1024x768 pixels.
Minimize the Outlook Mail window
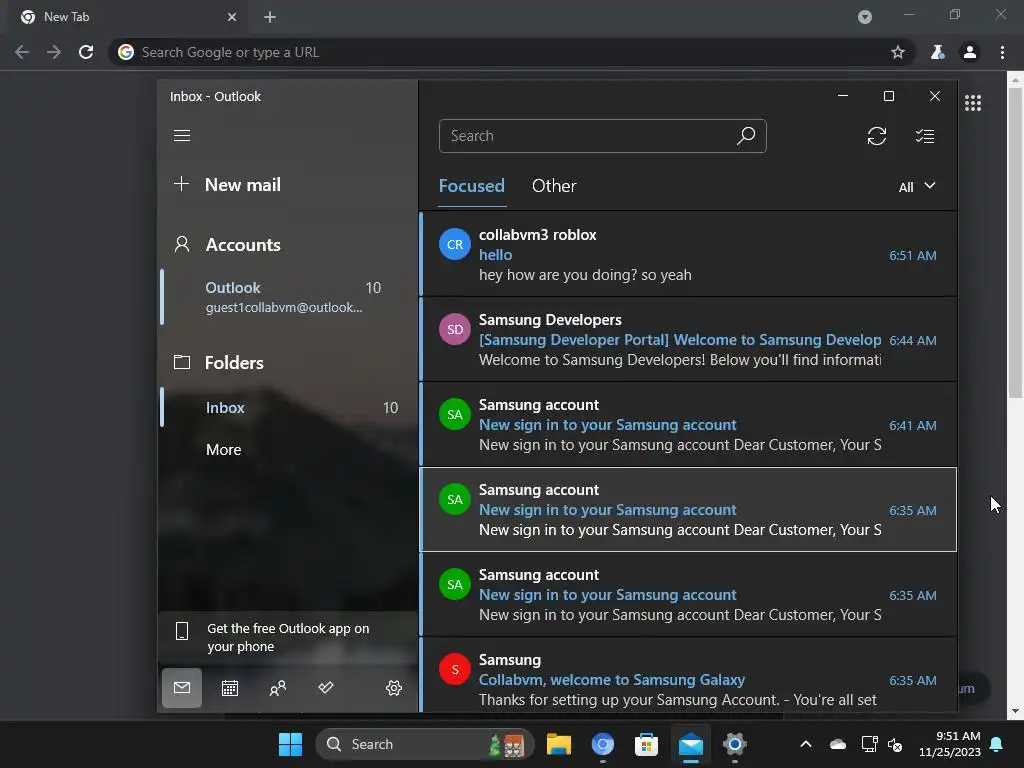pyautogui.click(x=843, y=96)
